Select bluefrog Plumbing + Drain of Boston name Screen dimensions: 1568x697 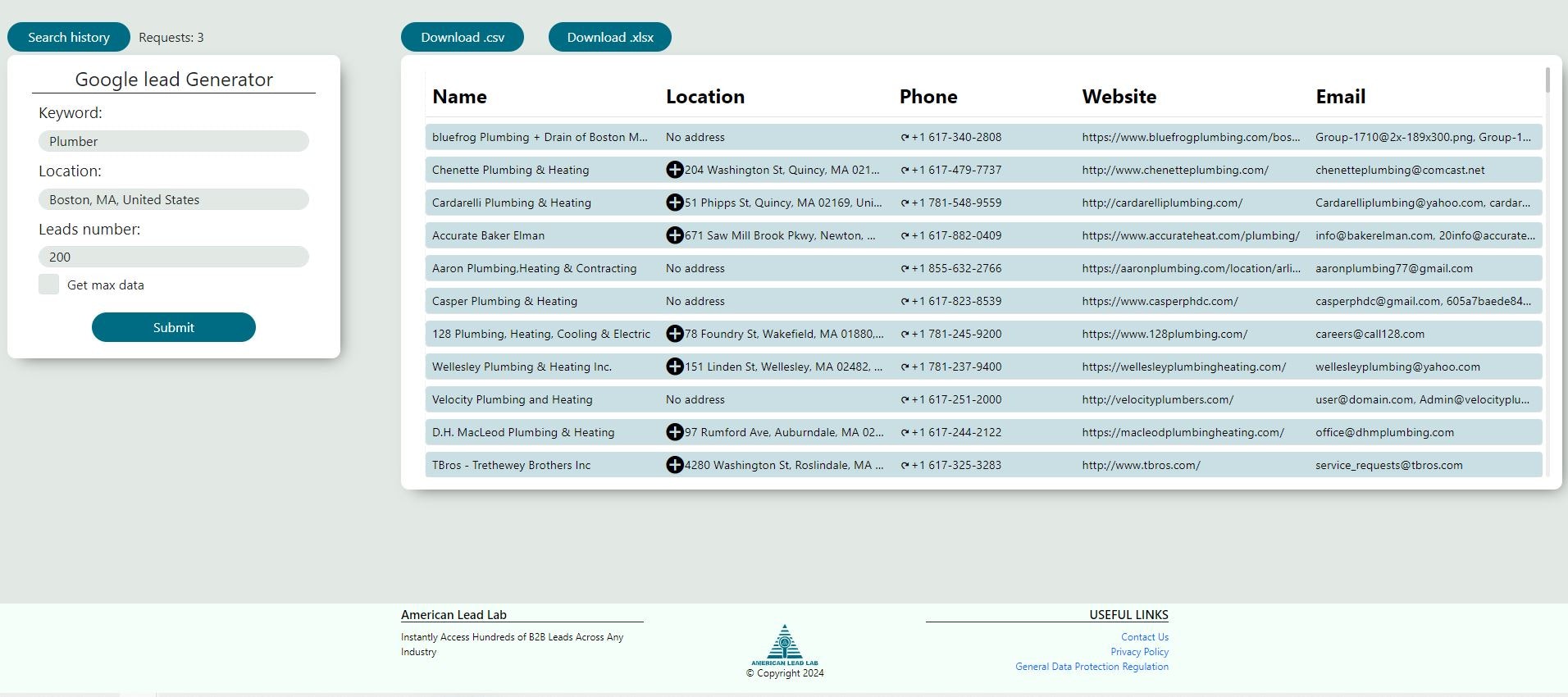540,137
